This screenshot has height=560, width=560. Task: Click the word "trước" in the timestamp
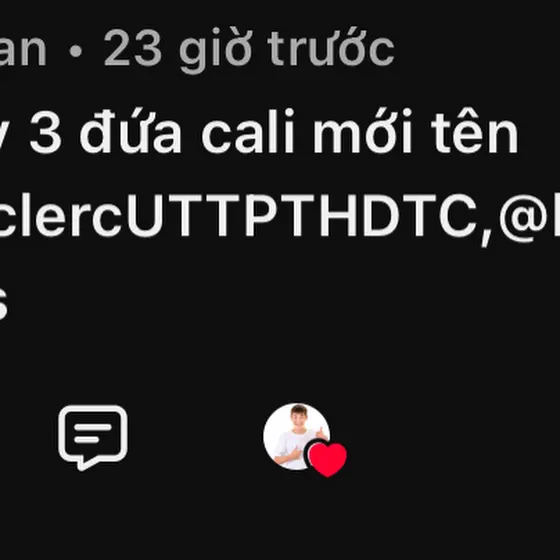[x=331, y=47]
